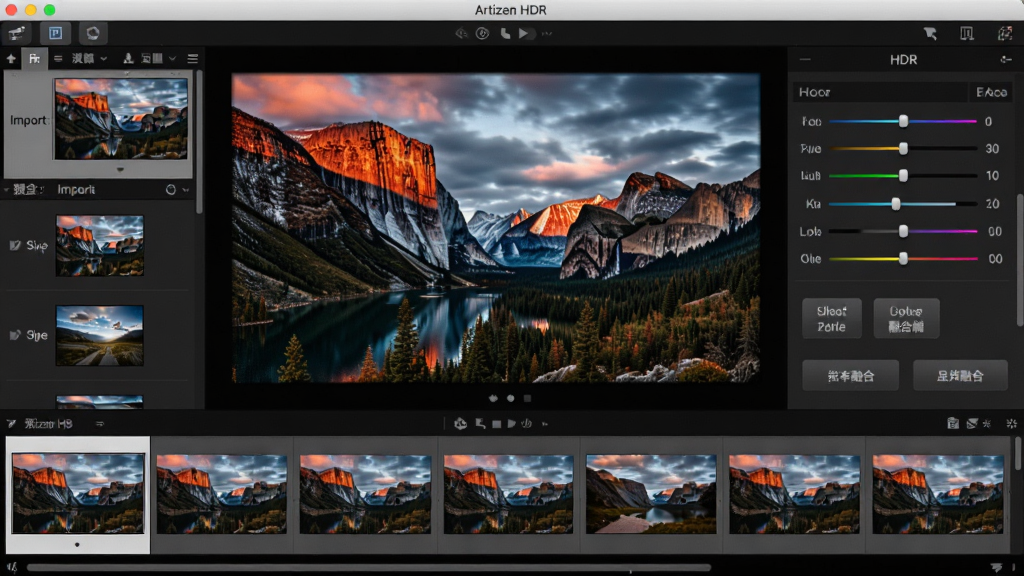Viewport: 1024px width, 576px height.
Task: Open the ellipsis overflow in the top center toolbar
Action: [x=547, y=33]
